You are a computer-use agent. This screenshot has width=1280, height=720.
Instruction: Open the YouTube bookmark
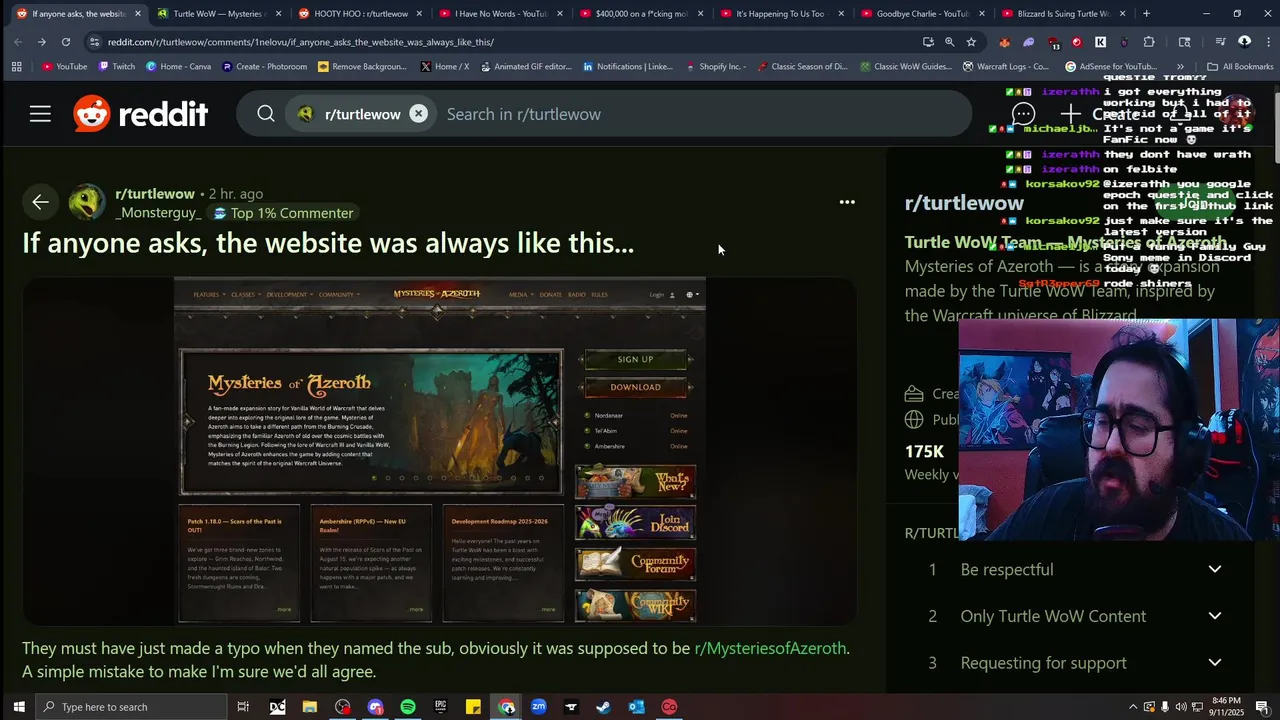pyautogui.click(x=64, y=67)
